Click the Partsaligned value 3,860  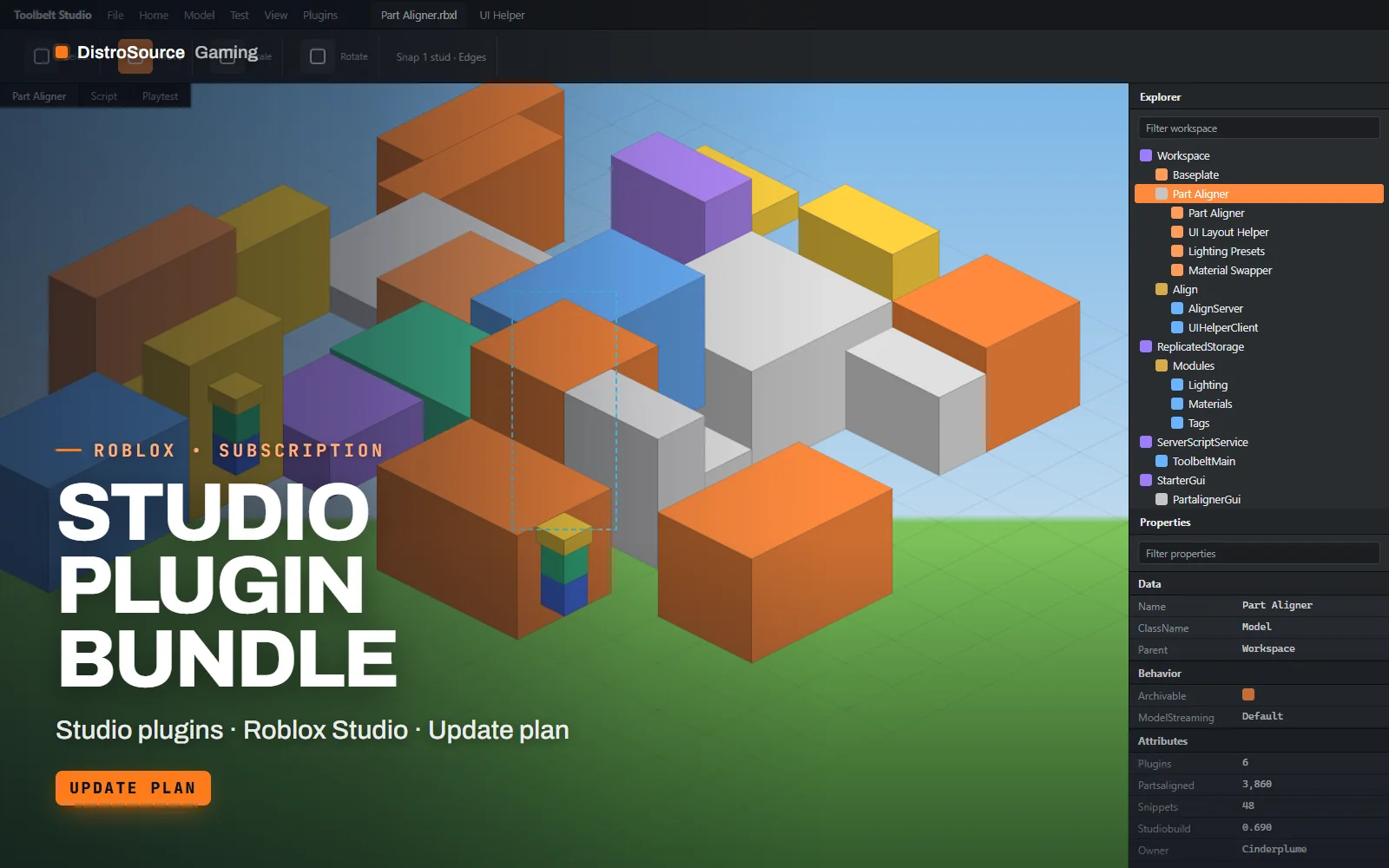tap(1256, 784)
